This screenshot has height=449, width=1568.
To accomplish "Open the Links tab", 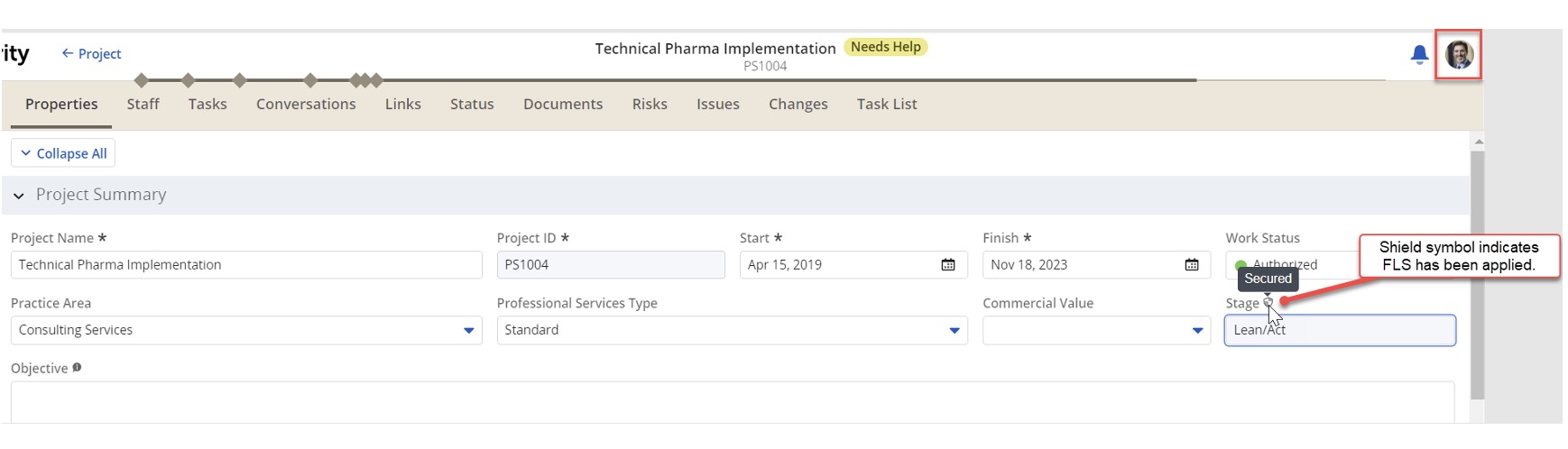I will [402, 105].
